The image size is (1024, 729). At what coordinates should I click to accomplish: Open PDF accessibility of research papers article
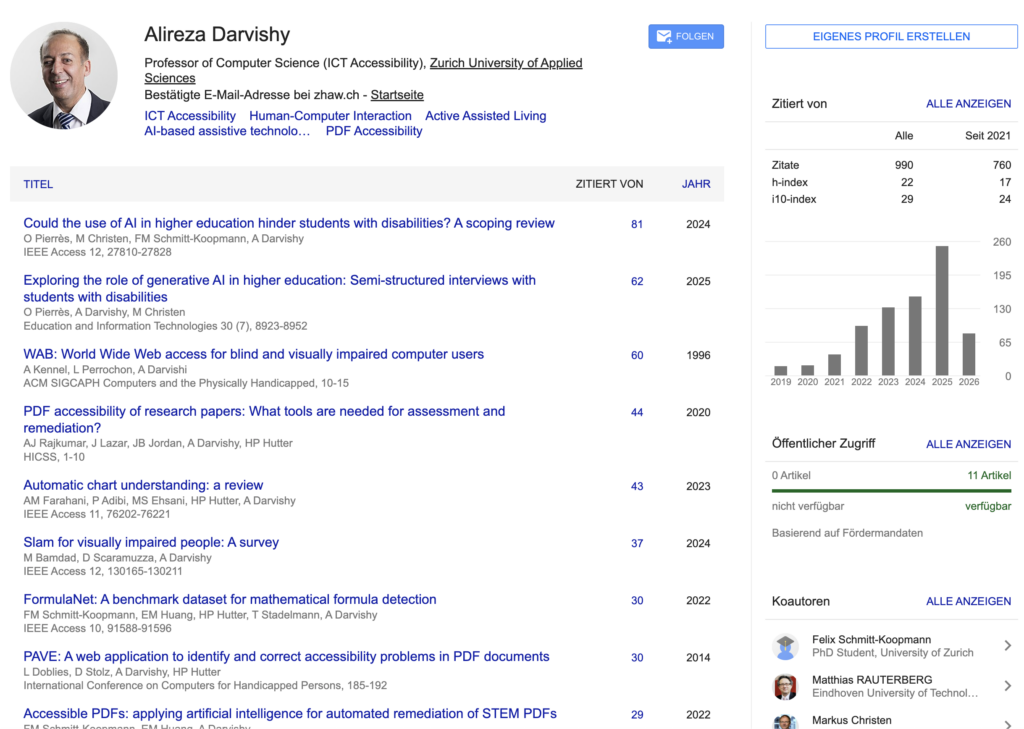264,419
